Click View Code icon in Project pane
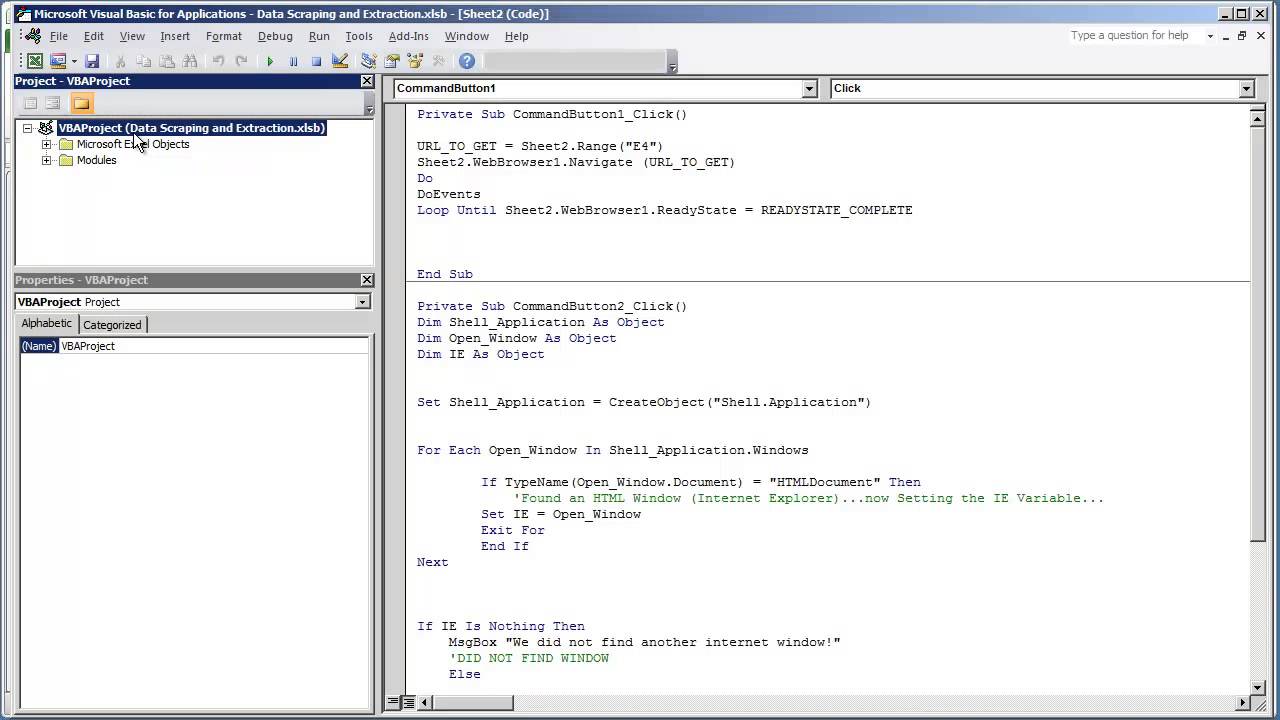Screen dimensions: 1280x720 pyautogui.click(x=31, y=103)
